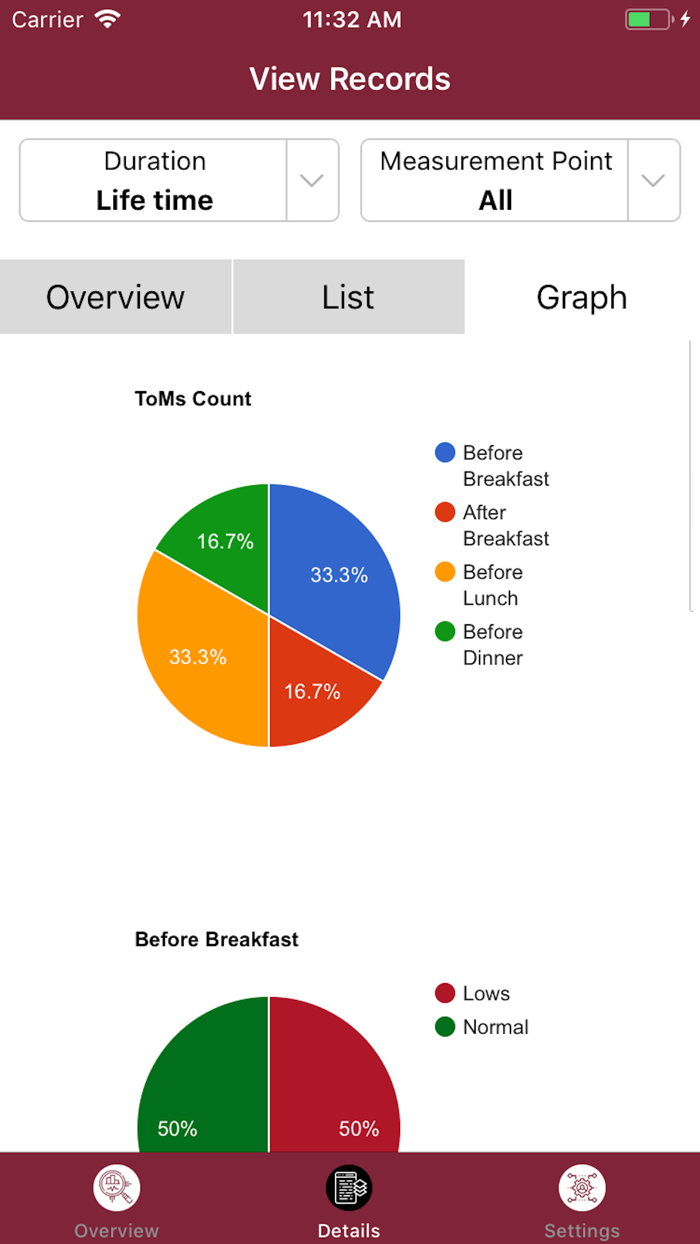The image size is (700, 1244).
Task: Switch to the List tab
Action: click(348, 297)
